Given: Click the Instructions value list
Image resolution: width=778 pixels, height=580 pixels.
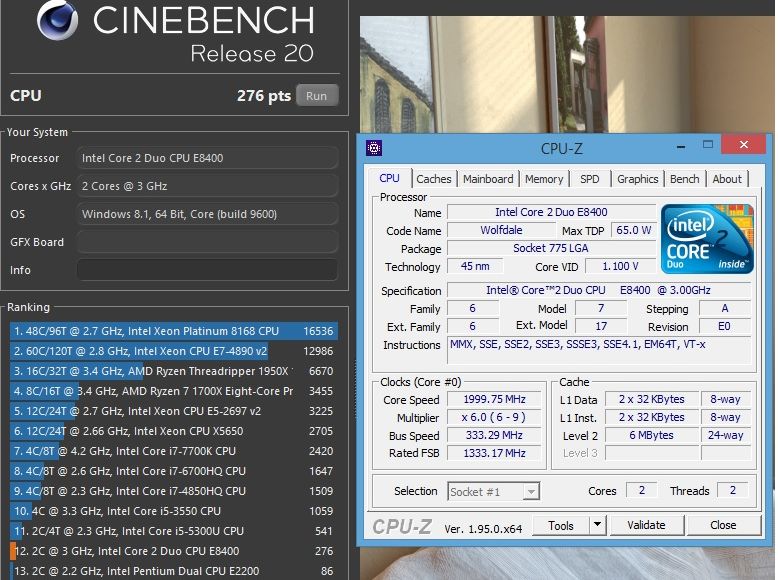Looking at the screenshot, I should coord(599,351).
